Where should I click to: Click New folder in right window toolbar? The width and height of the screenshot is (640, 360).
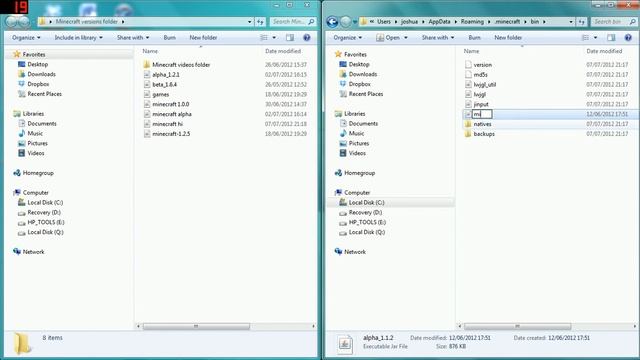click(x=508, y=38)
